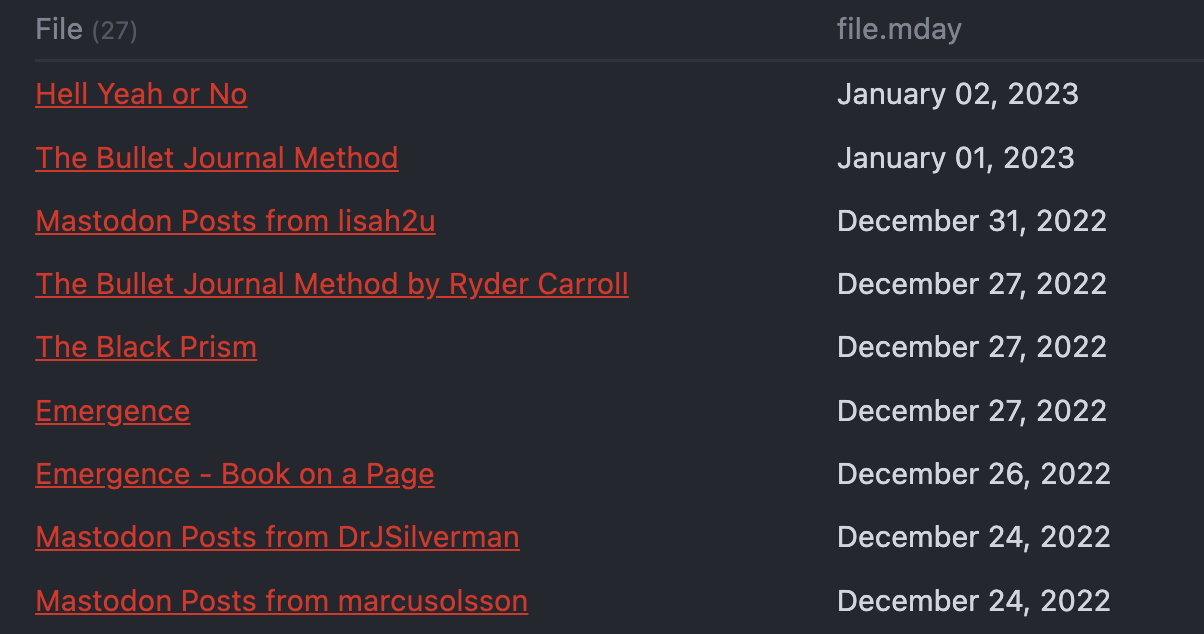The height and width of the screenshot is (634, 1204).
Task: Open The Black Prism note
Action: [146, 347]
